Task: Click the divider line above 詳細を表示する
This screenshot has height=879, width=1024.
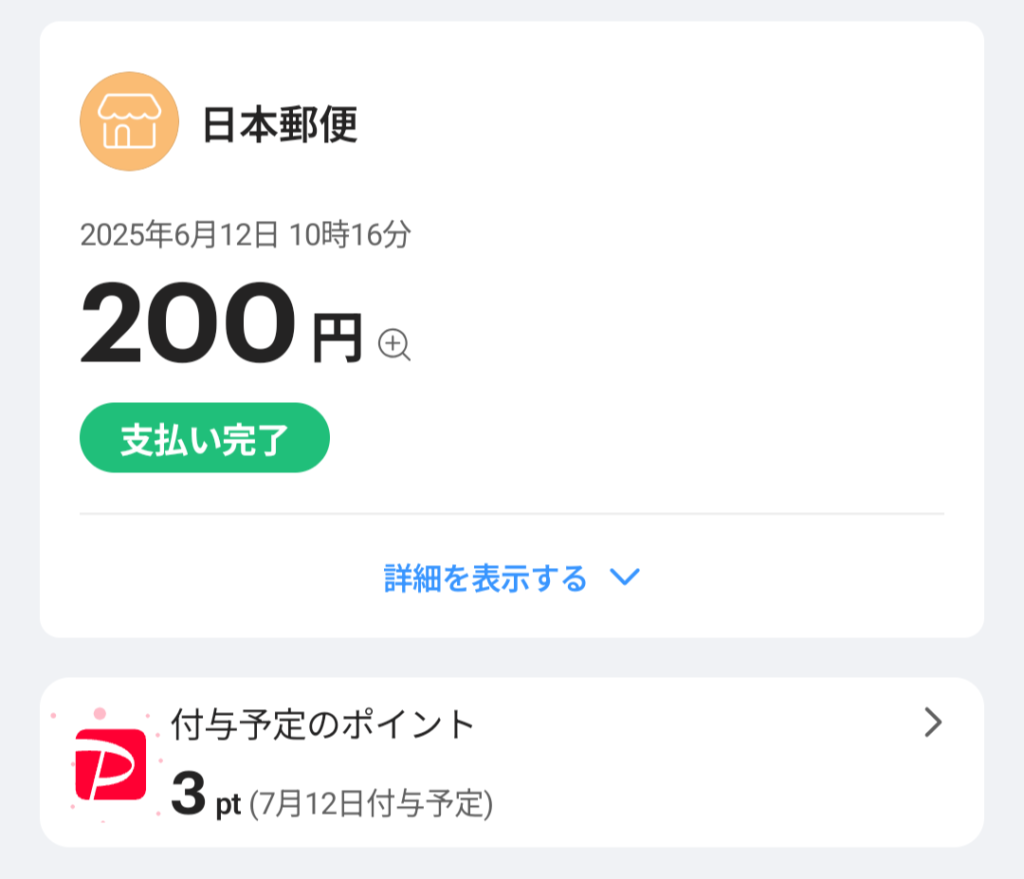Action: pyautogui.click(x=512, y=514)
